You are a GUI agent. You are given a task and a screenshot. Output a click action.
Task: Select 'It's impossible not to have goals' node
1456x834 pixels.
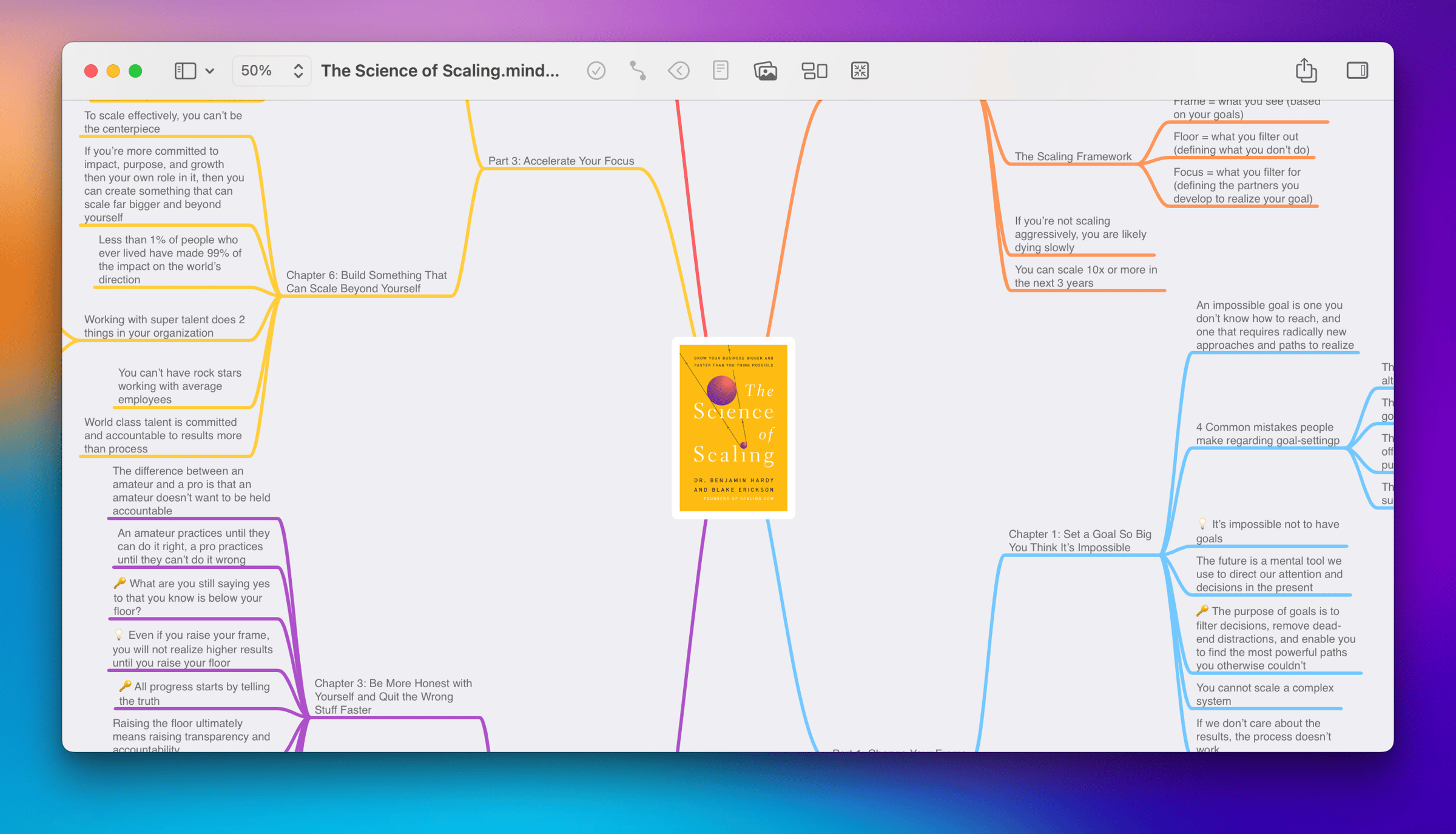[1267, 531]
